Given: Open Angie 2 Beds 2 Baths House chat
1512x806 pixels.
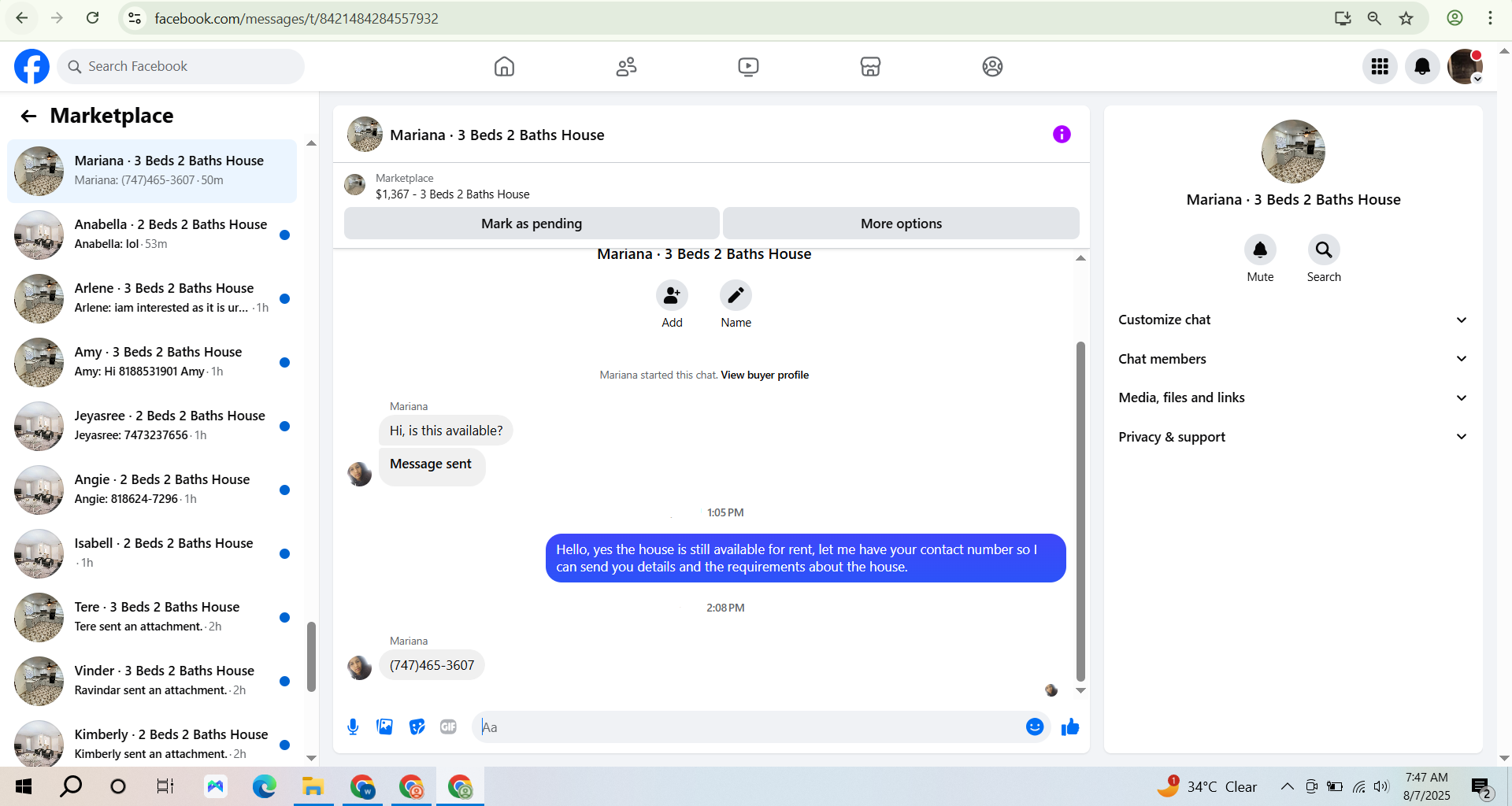Looking at the screenshot, I should [x=152, y=490].
